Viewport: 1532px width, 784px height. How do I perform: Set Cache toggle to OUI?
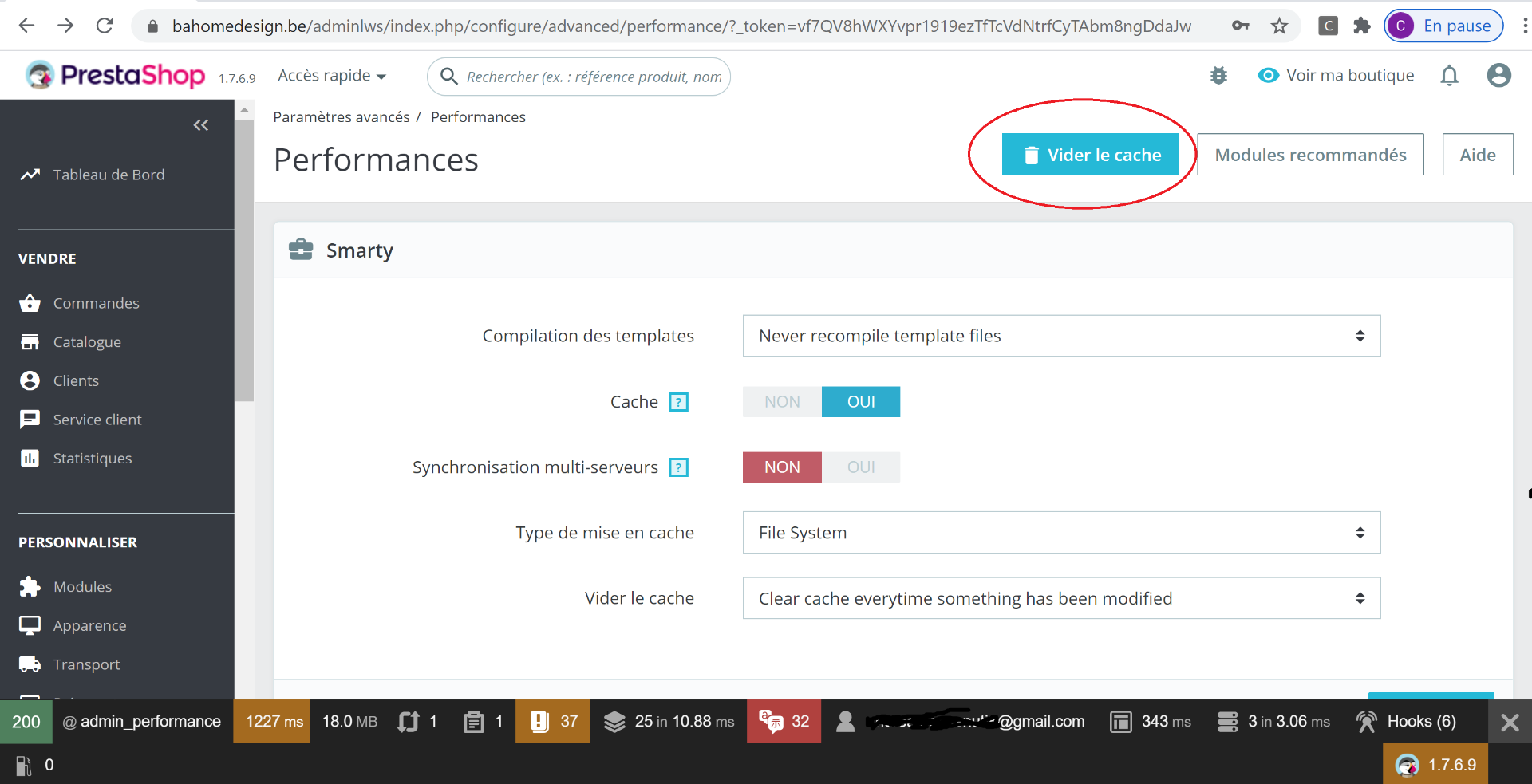(x=861, y=402)
